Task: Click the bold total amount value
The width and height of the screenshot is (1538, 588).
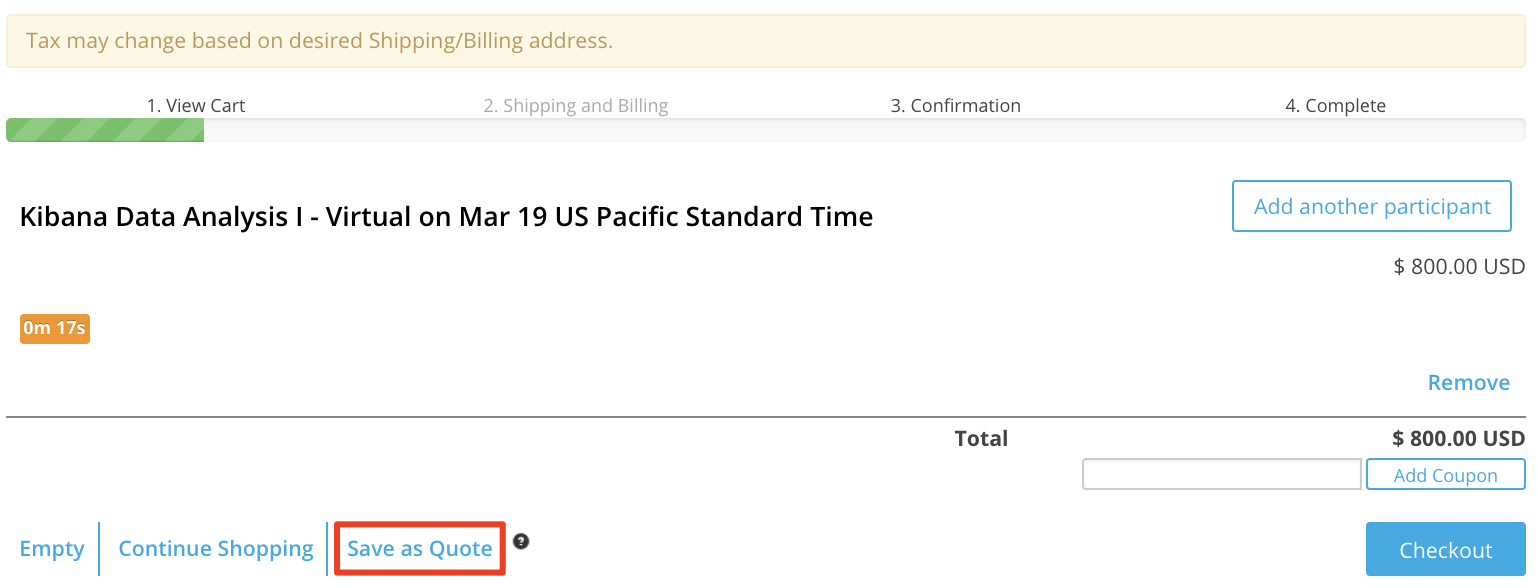Action: click(1458, 438)
